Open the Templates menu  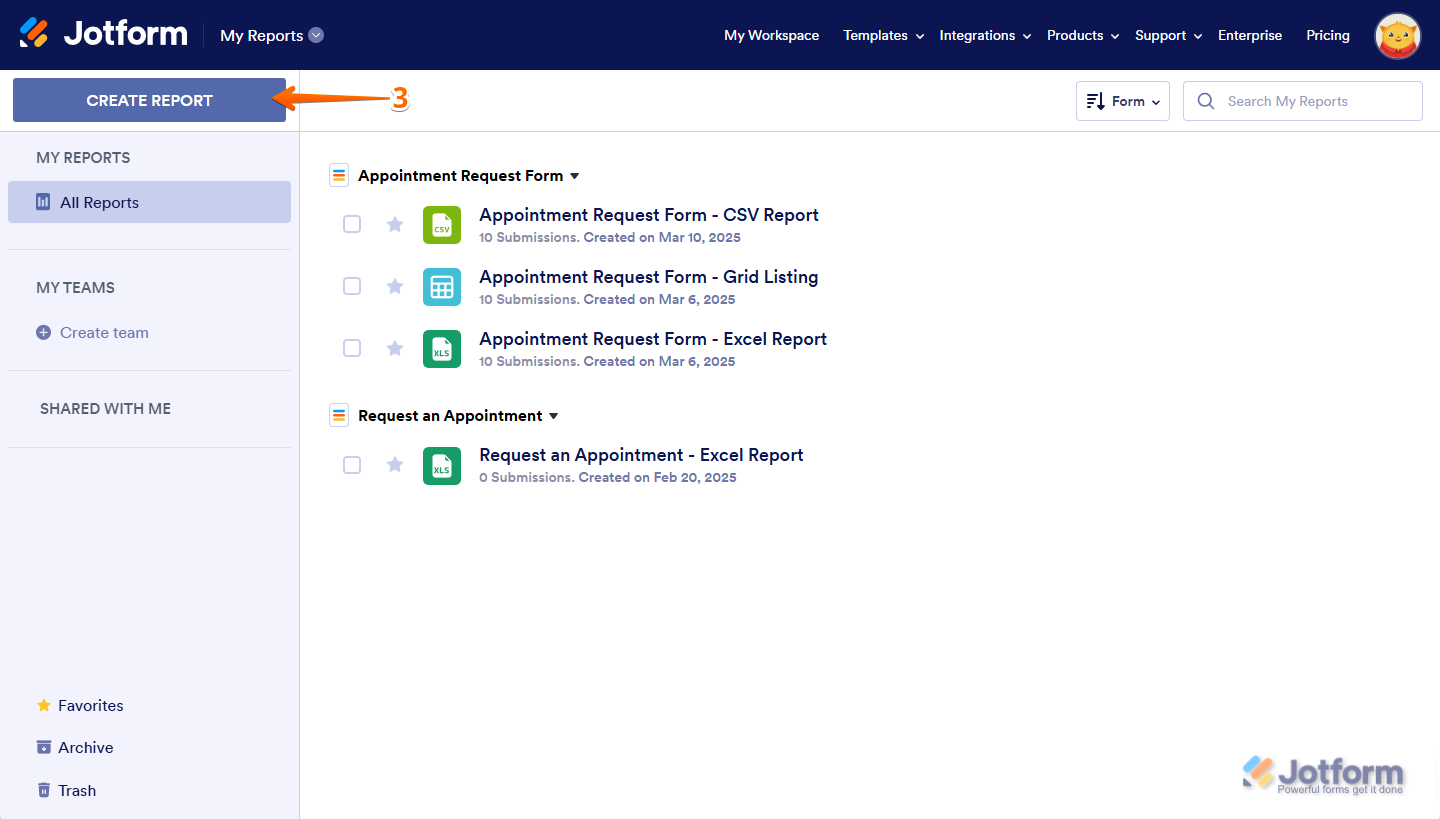tap(876, 35)
